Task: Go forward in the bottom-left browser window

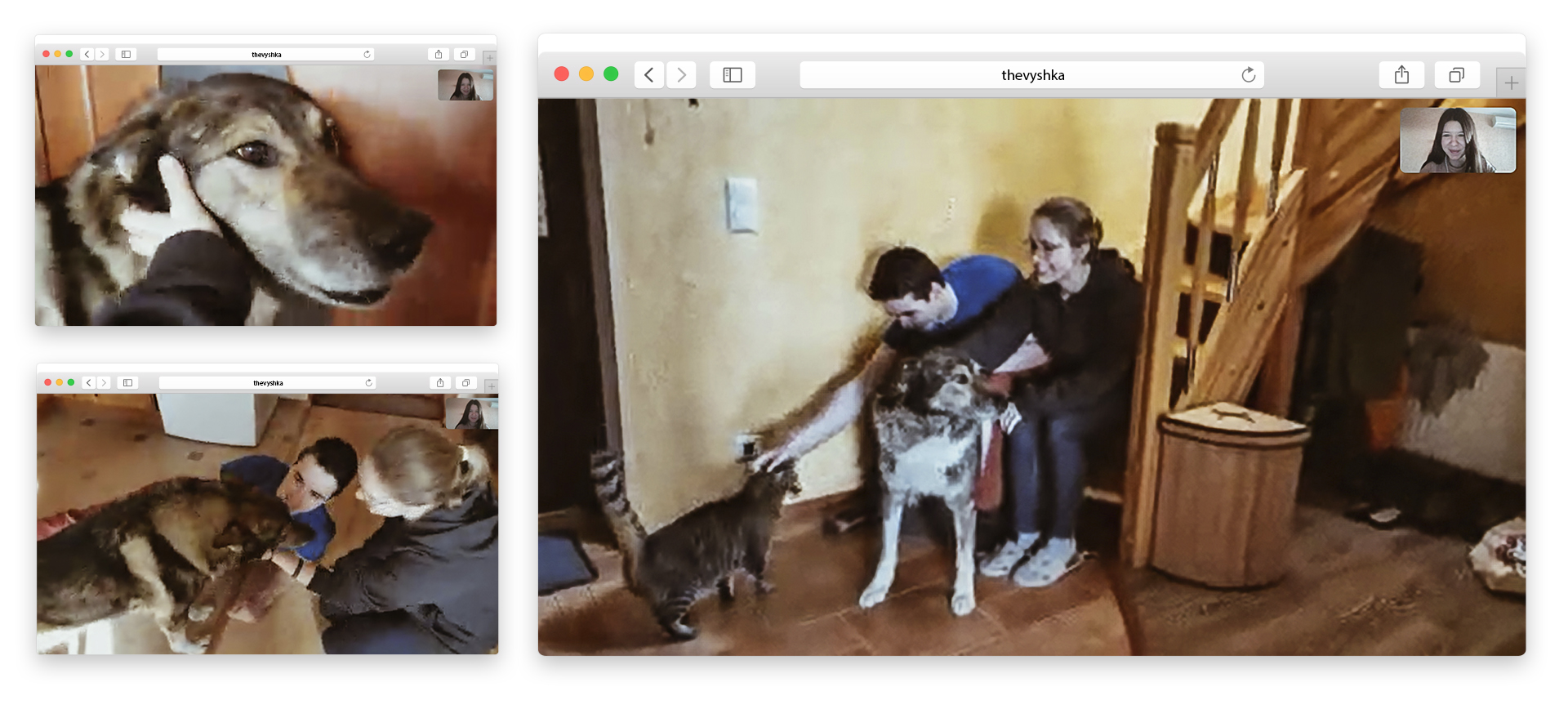Action: pos(104,383)
